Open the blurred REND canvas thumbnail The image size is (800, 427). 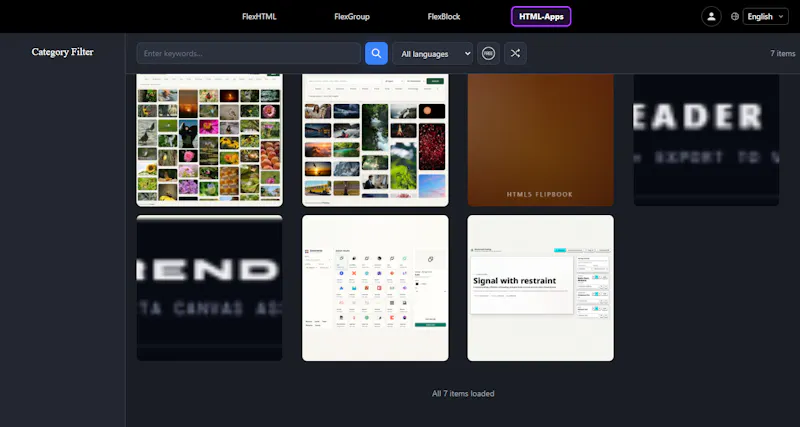[x=209, y=288]
